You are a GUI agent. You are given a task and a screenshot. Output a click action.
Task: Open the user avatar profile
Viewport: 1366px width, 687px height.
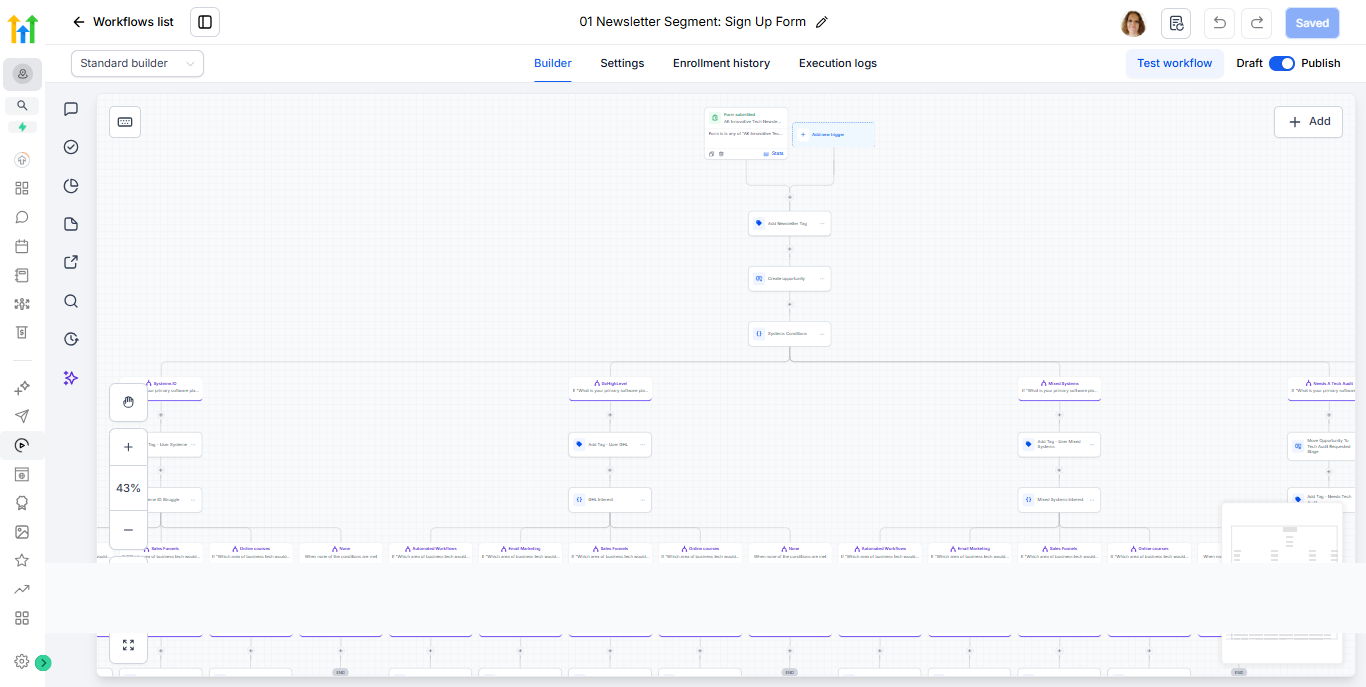click(x=1133, y=23)
